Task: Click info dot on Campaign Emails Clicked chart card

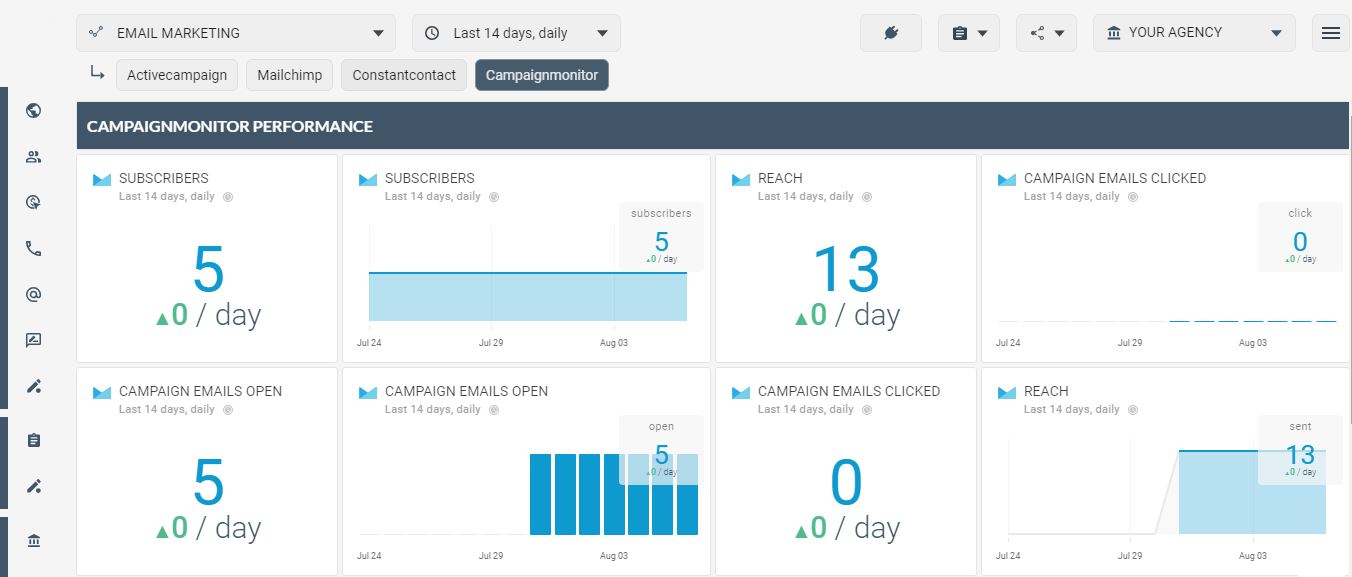Action: 1132,197
